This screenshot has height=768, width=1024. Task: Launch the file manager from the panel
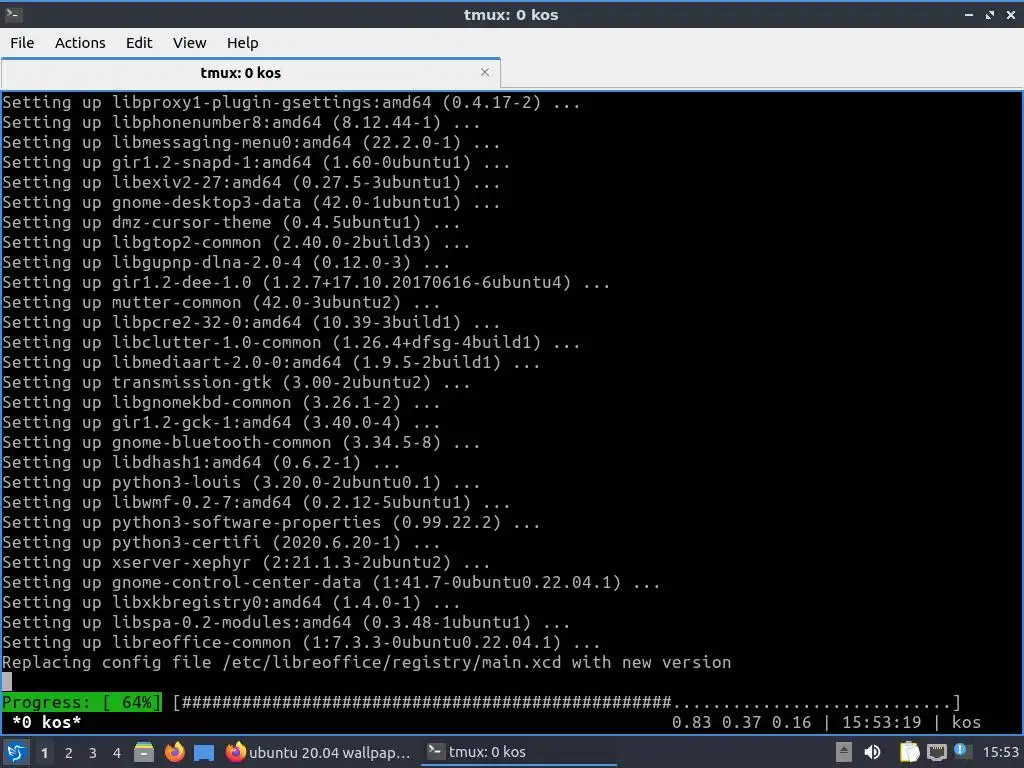point(144,752)
